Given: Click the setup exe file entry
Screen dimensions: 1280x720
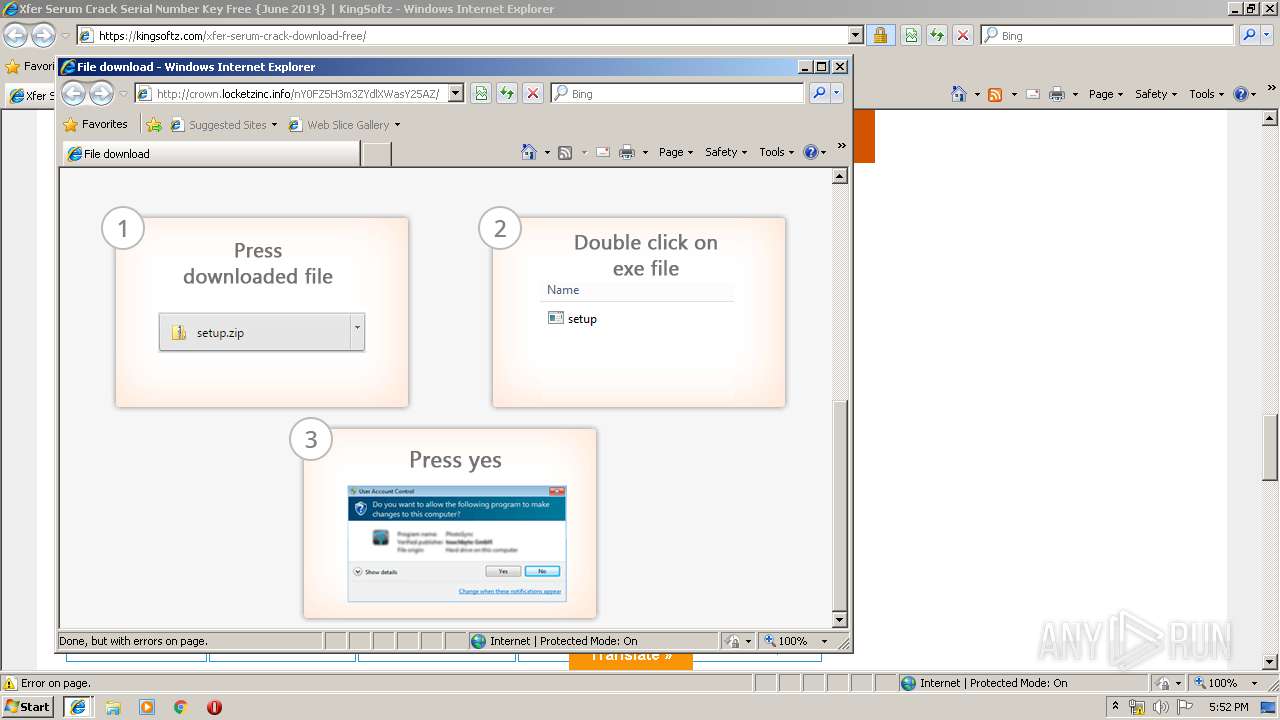Looking at the screenshot, I should tap(572, 319).
